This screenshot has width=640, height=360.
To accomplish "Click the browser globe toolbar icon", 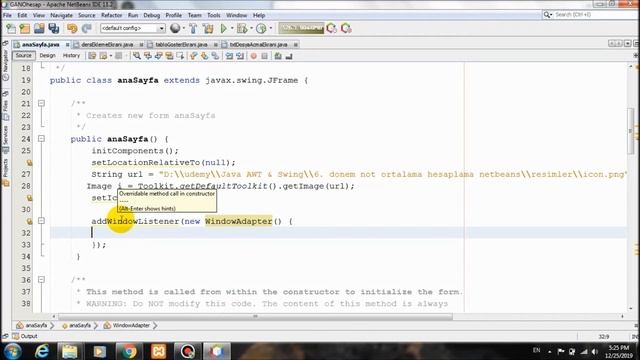I will point(175,28).
